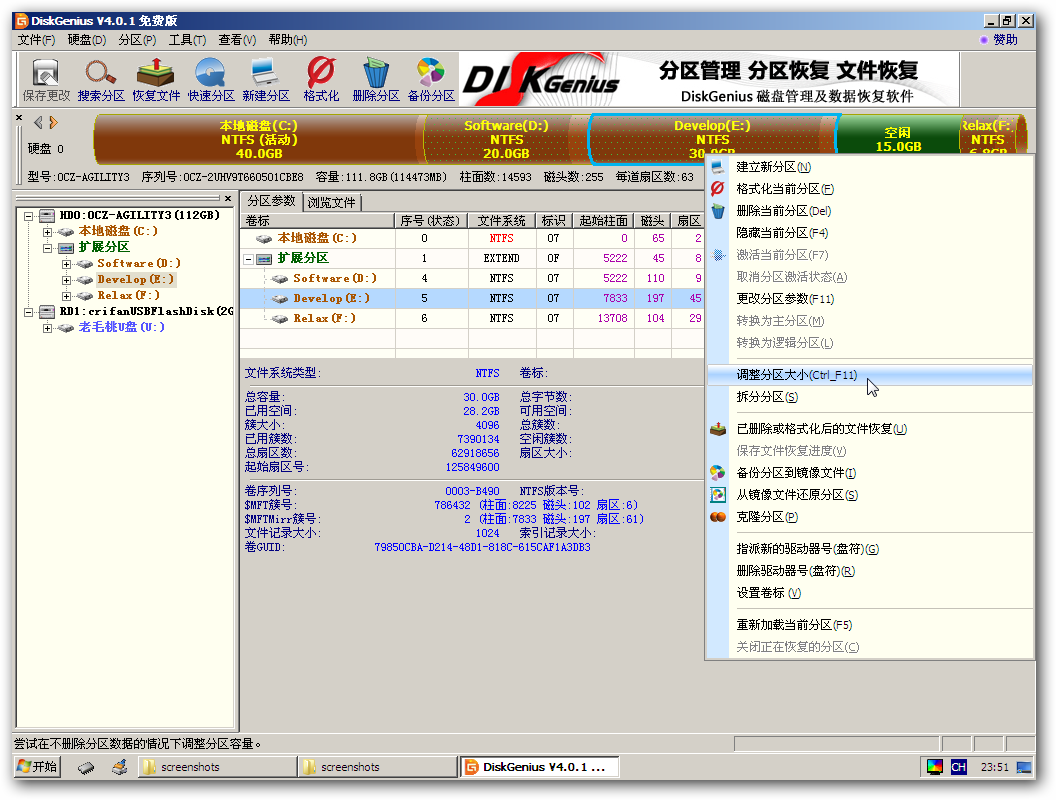
Task: Select the Relax (F:) row in partition table
Action: click(x=472, y=319)
